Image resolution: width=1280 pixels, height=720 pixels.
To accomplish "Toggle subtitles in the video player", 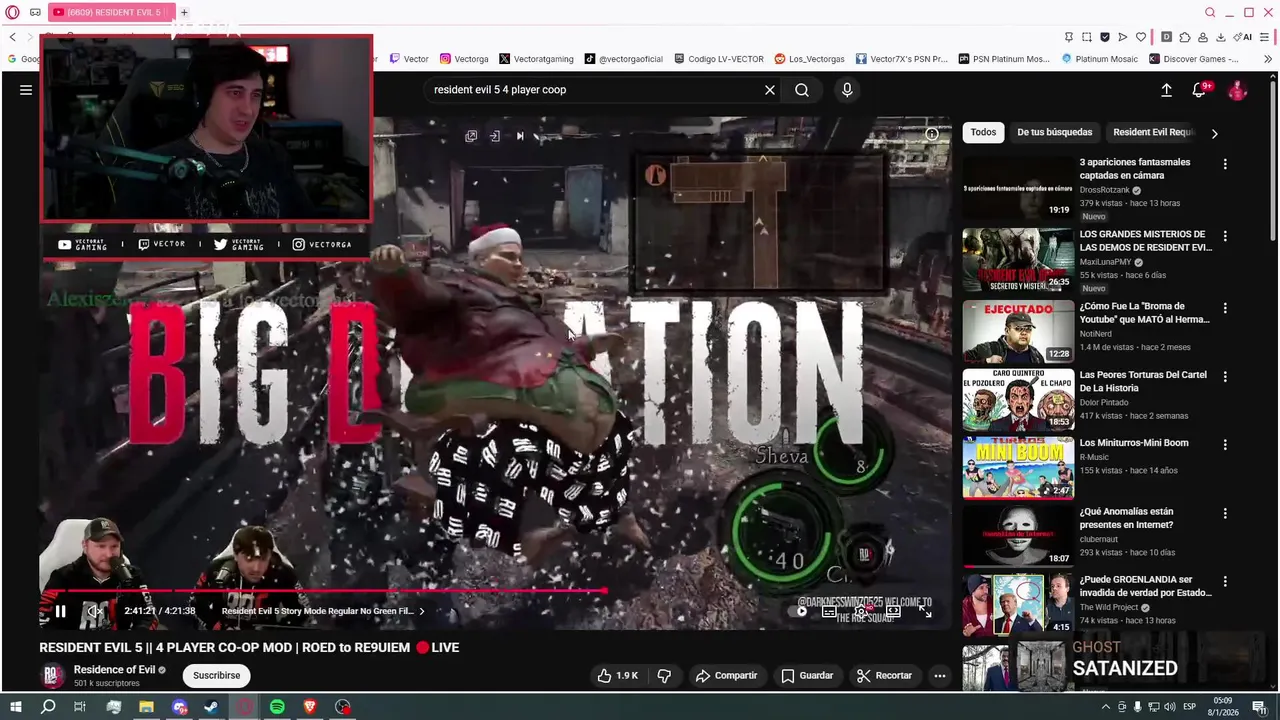I will click(x=829, y=611).
